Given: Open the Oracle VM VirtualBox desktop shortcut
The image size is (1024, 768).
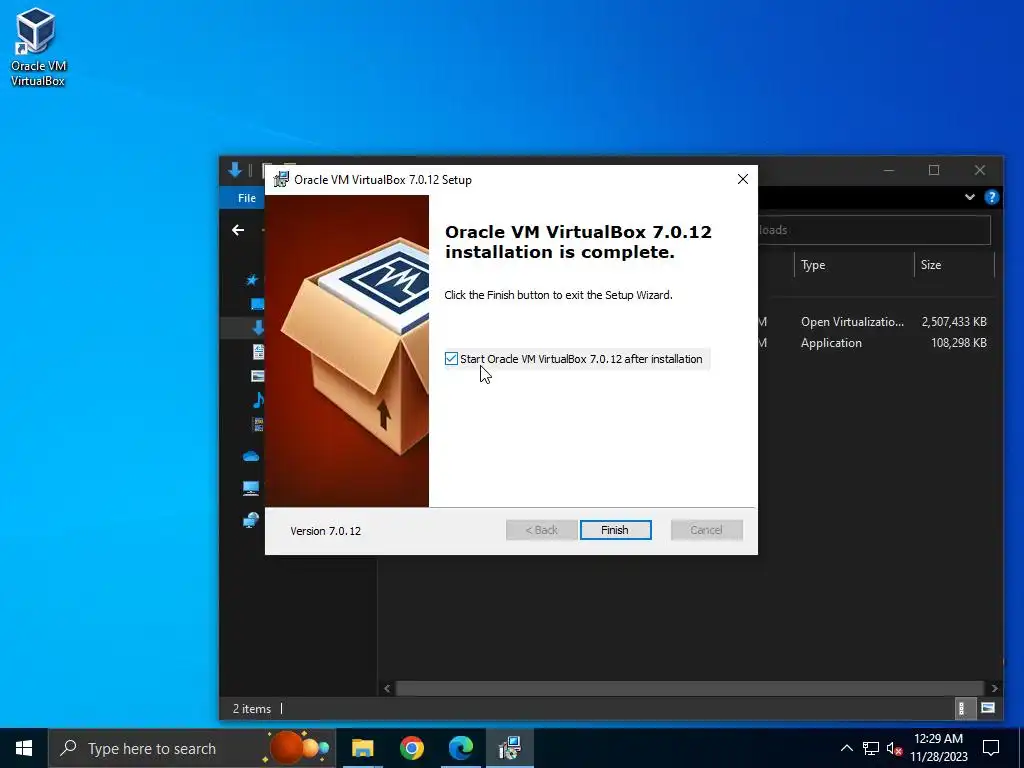Looking at the screenshot, I should coord(38,47).
